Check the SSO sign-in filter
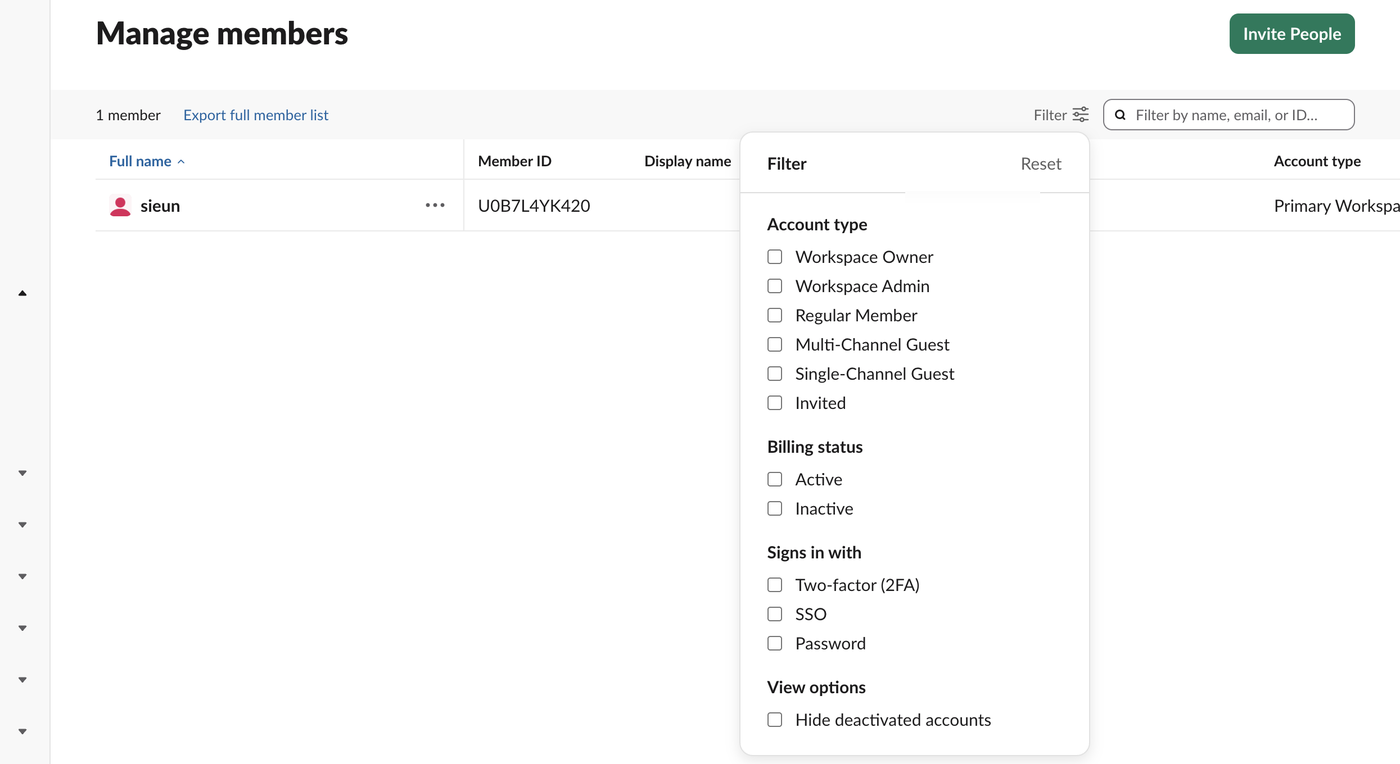 [x=775, y=614]
